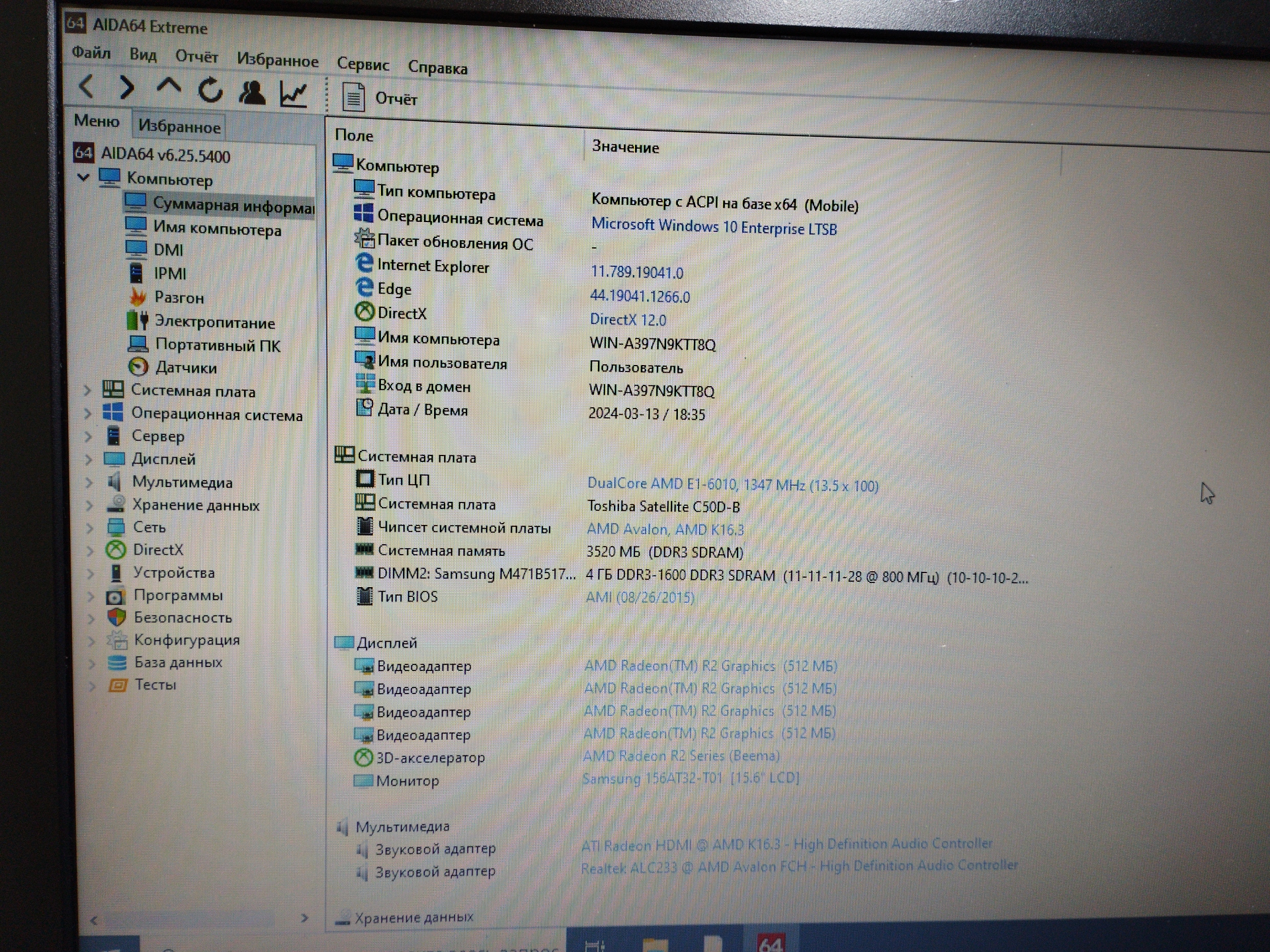Screen dimensions: 1270x952
Task: Open the user manager person icon in toolbar
Action: click(251, 93)
